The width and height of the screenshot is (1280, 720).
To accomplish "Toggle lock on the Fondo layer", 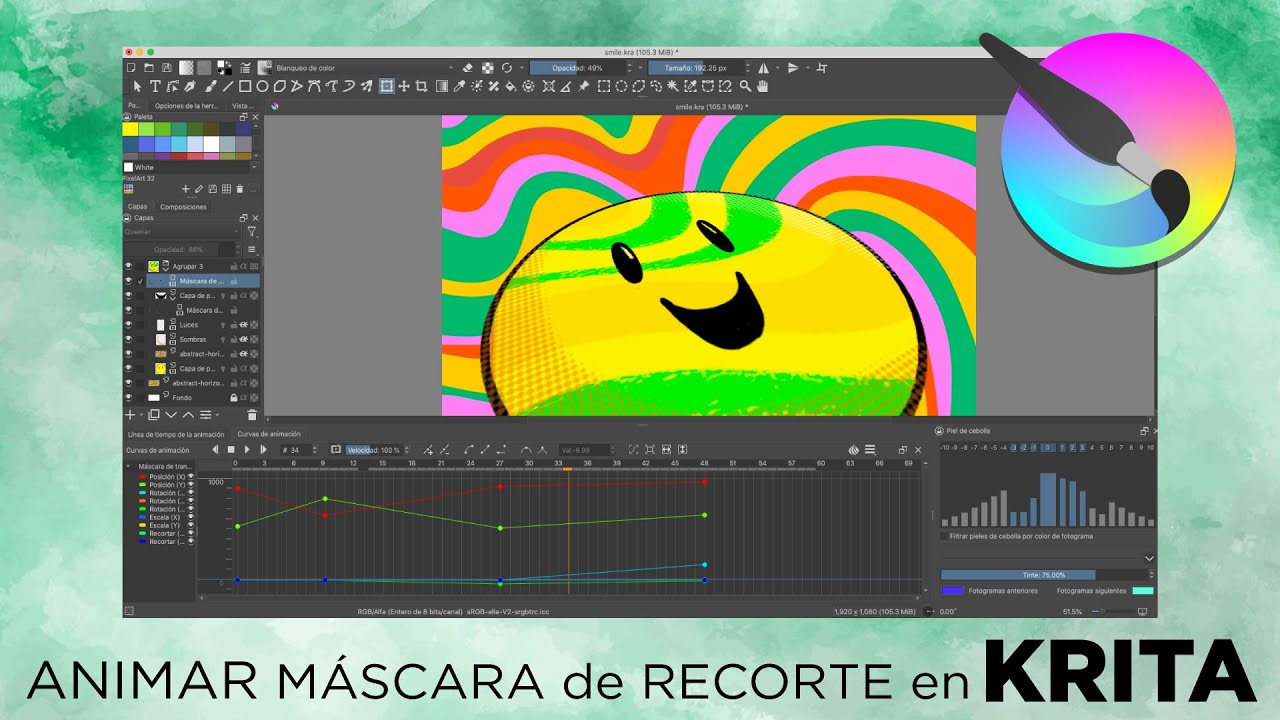I will 234,397.
